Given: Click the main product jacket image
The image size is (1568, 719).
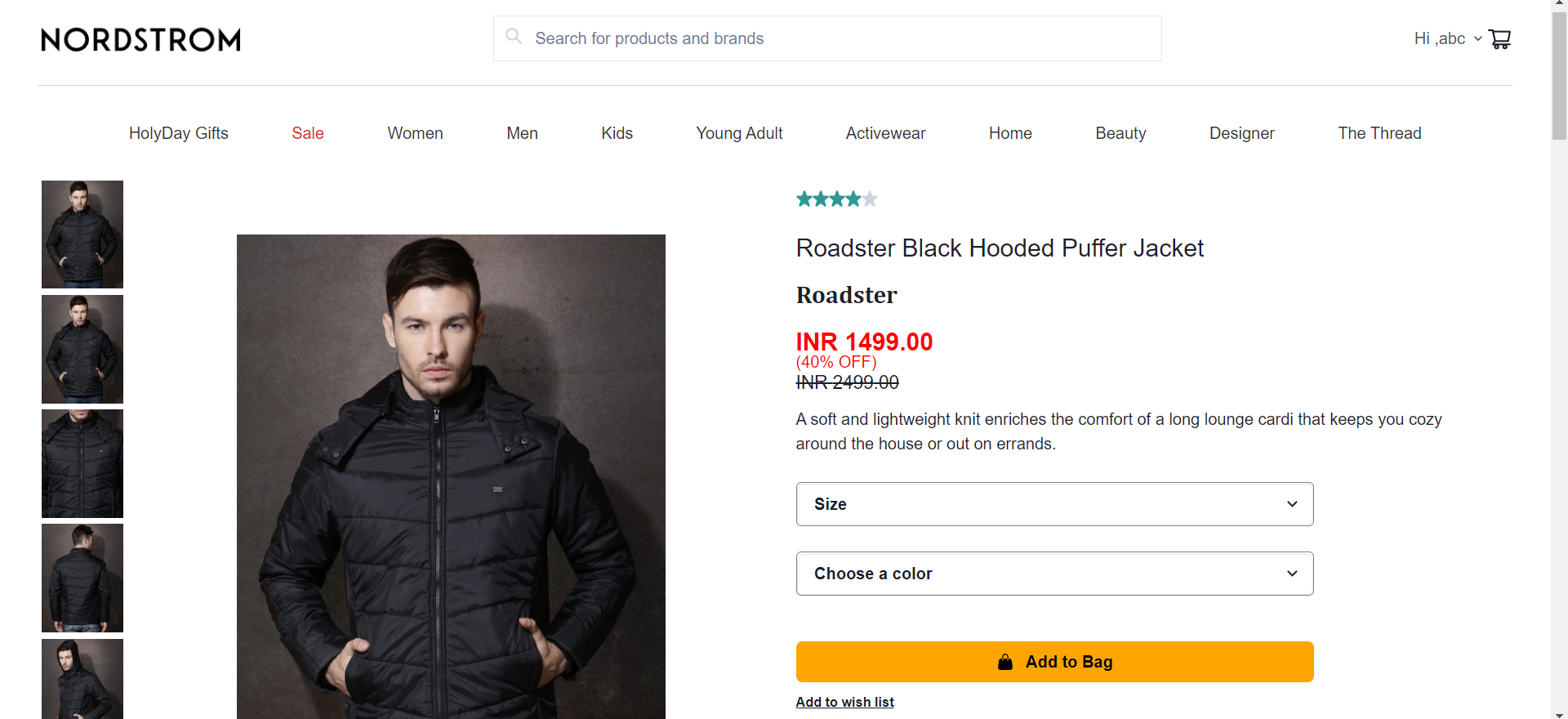Looking at the screenshot, I should (x=451, y=476).
